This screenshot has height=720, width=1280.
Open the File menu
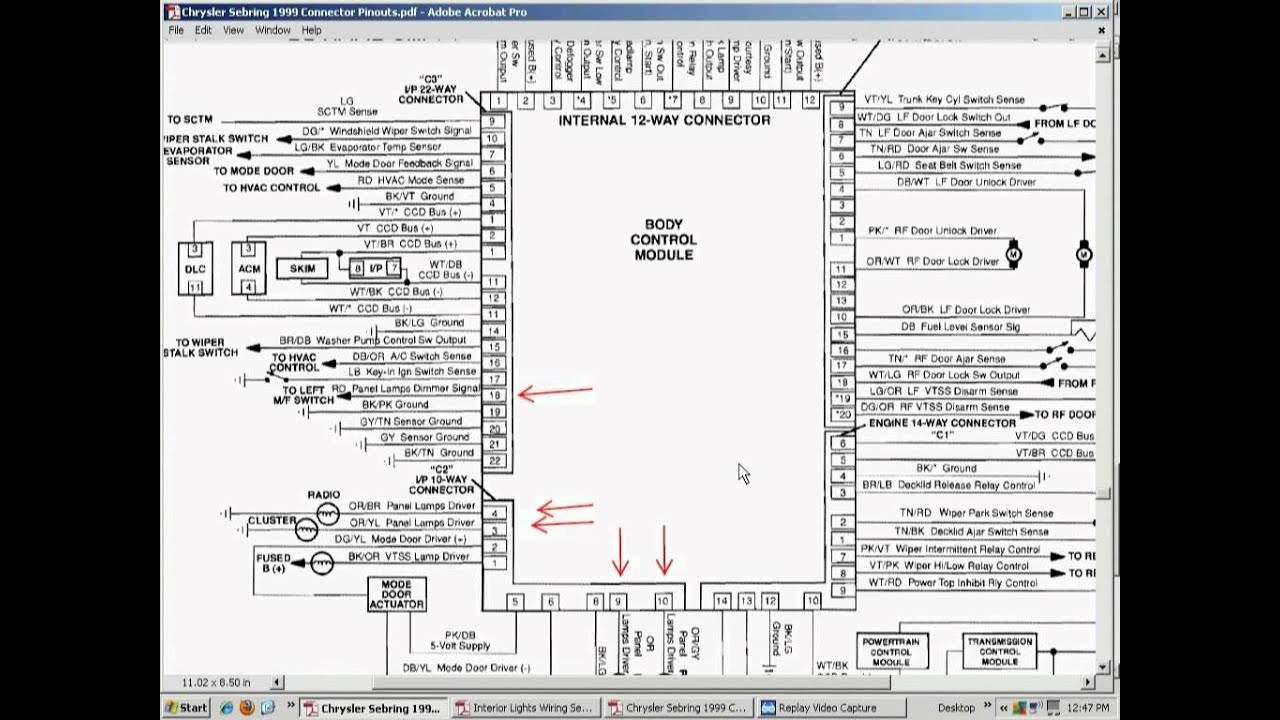coord(176,30)
